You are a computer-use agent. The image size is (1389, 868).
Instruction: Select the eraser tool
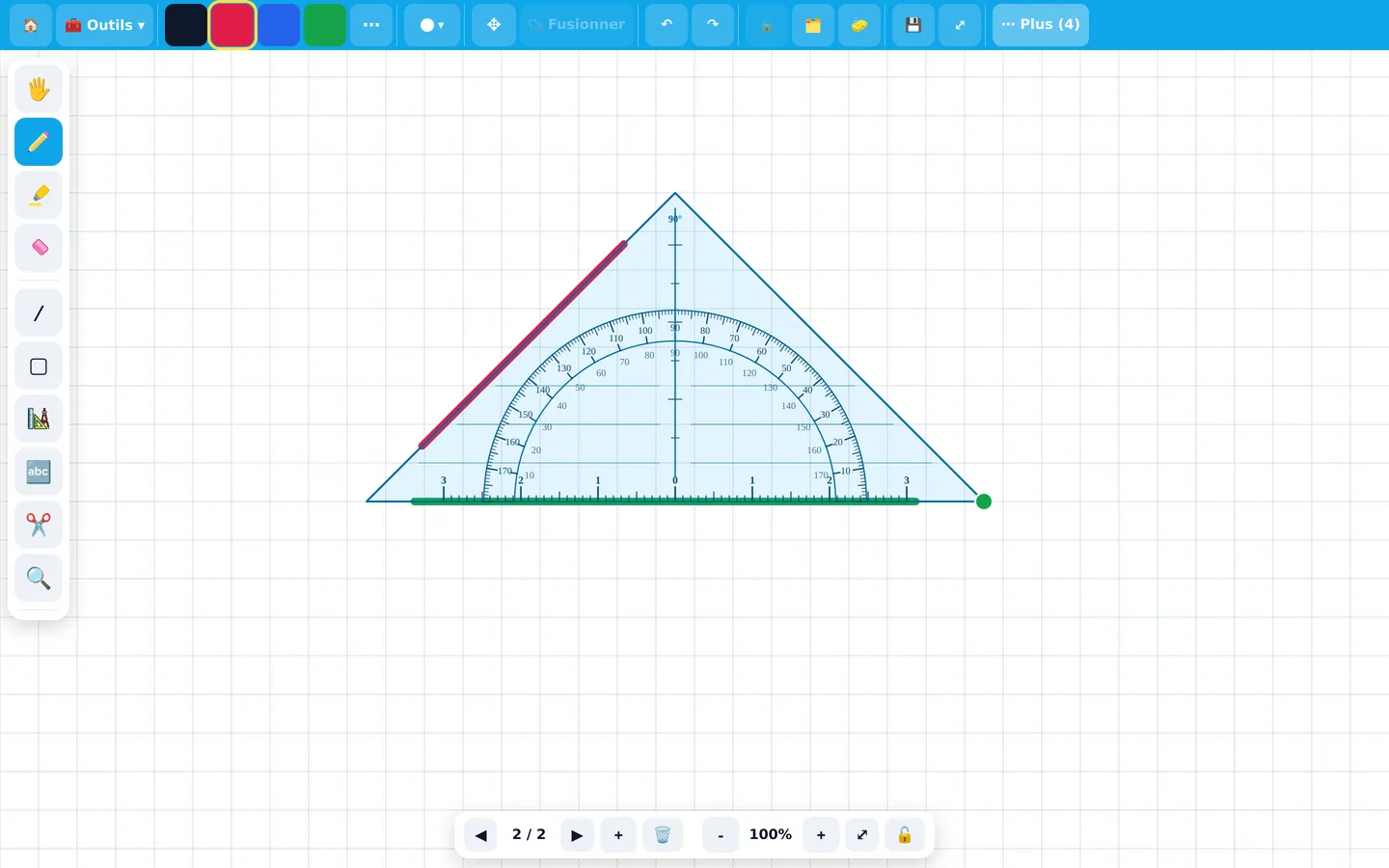(x=39, y=248)
